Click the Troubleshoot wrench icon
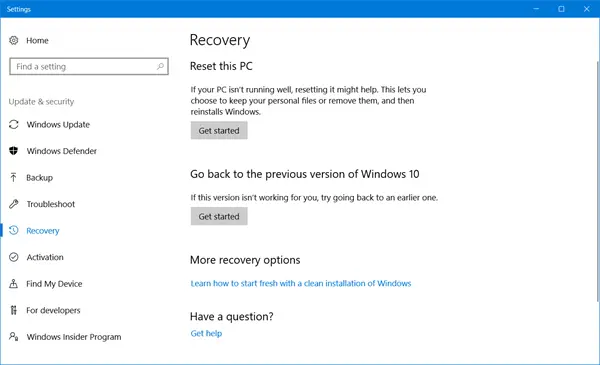Screen dimensions: 600x365 click(14, 204)
